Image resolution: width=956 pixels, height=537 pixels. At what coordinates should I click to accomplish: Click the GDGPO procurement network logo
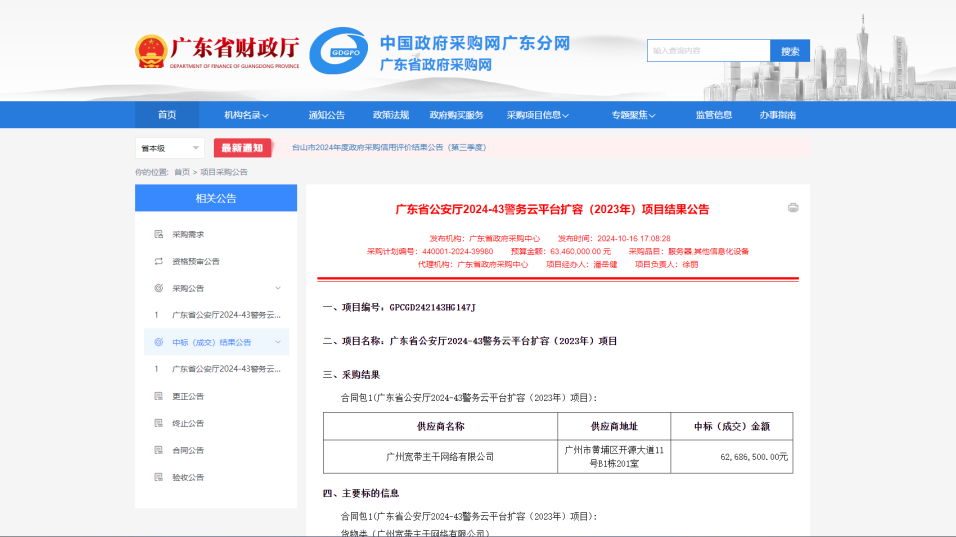click(338, 51)
